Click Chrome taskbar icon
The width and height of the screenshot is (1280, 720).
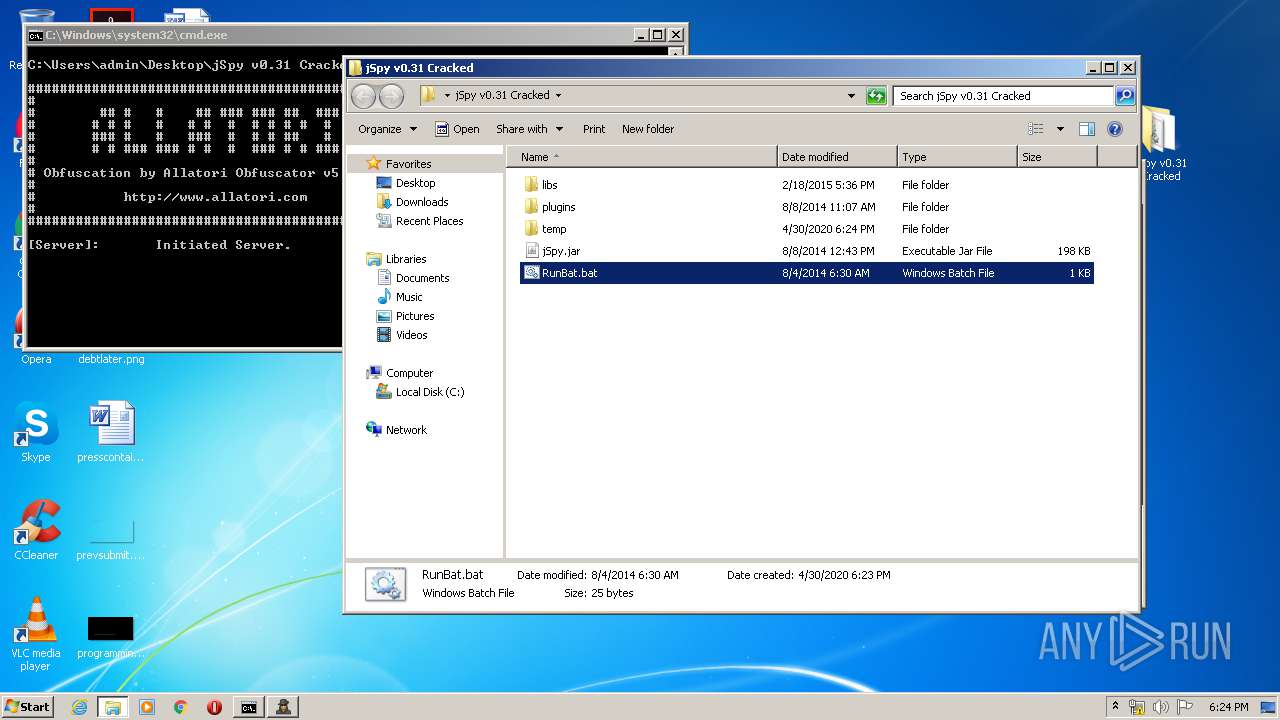click(x=181, y=707)
